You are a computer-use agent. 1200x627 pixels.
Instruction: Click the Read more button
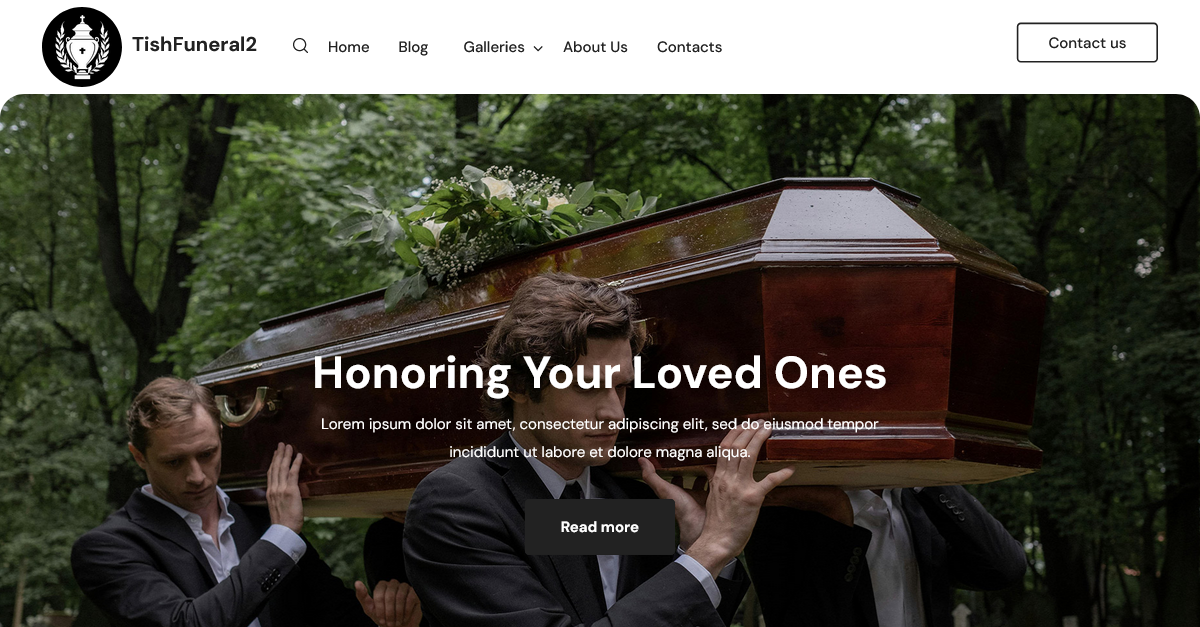click(600, 527)
